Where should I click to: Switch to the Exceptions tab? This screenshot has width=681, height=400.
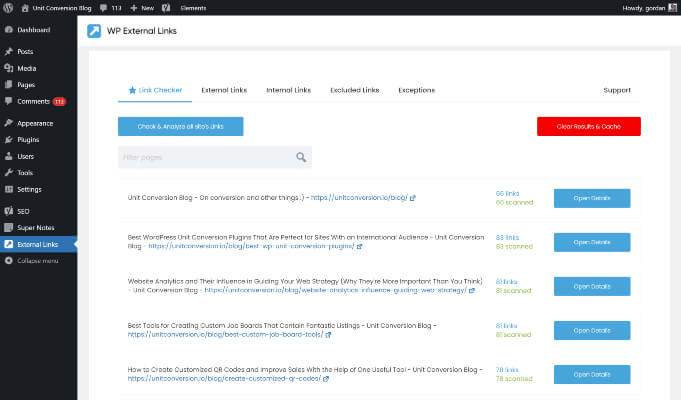coord(417,90)
